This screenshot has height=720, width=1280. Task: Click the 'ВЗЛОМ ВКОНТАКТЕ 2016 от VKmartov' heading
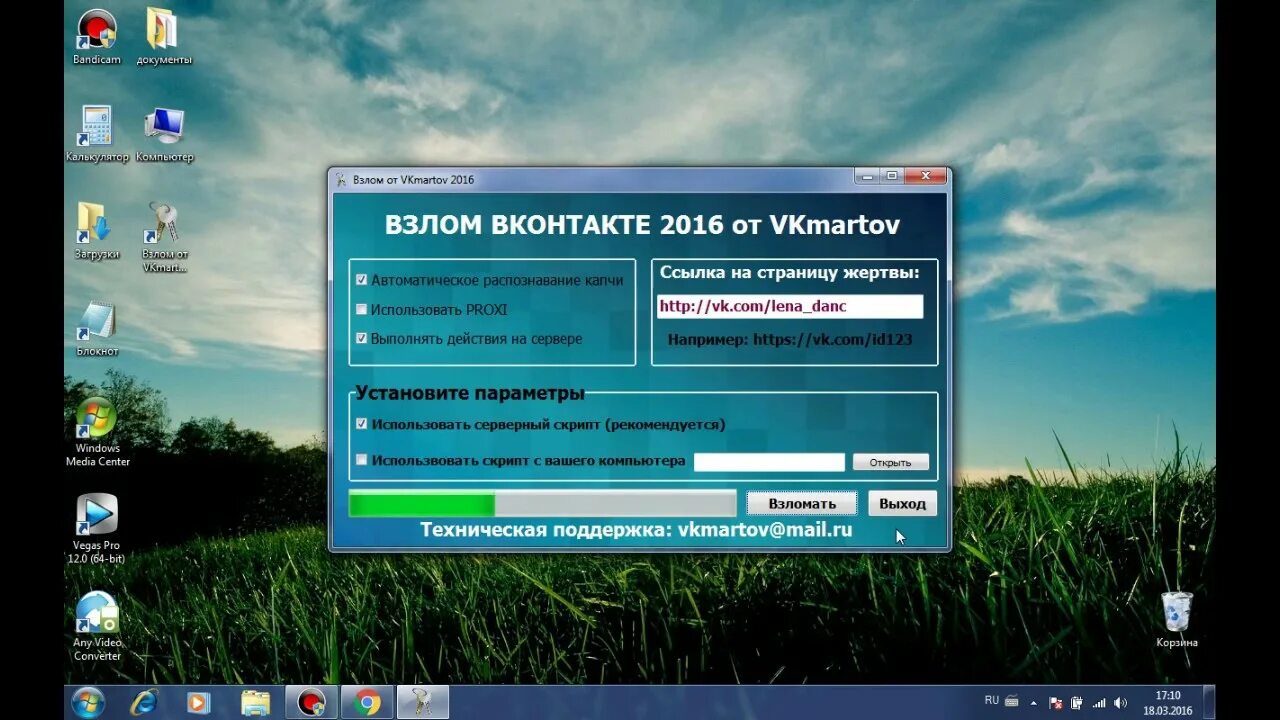click(642, 224)
